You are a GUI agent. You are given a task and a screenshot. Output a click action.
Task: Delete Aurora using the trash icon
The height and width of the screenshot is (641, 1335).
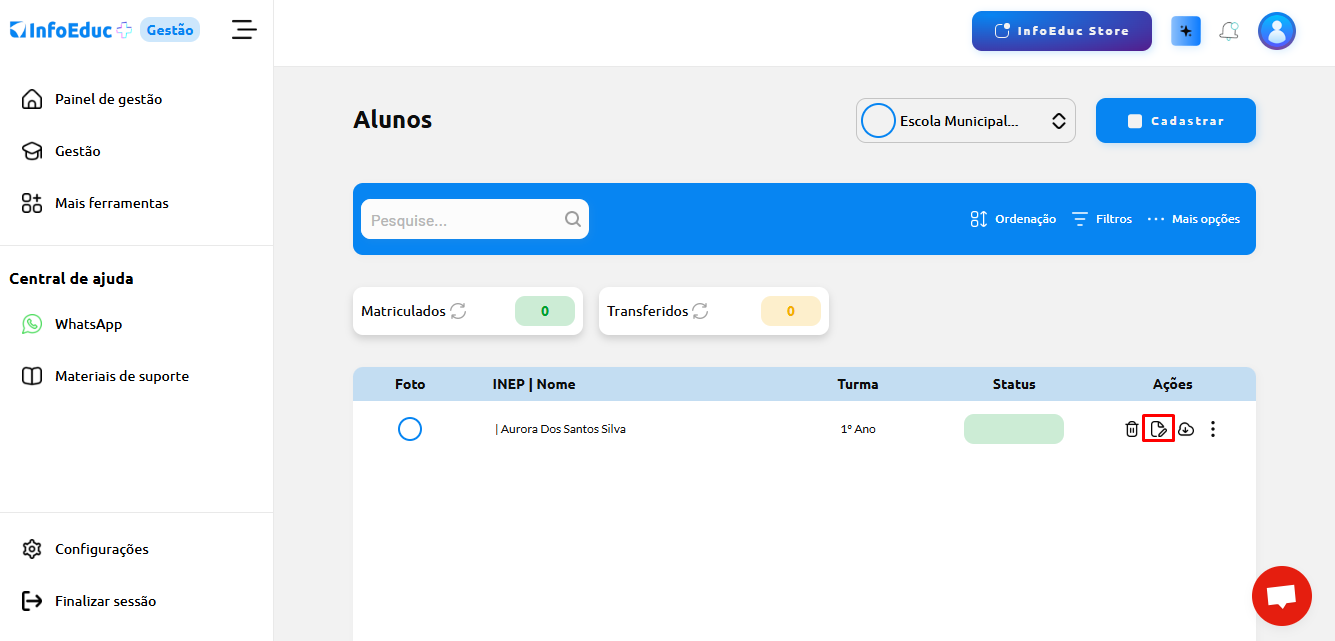pyautogui.click(x=1132, y=429)
